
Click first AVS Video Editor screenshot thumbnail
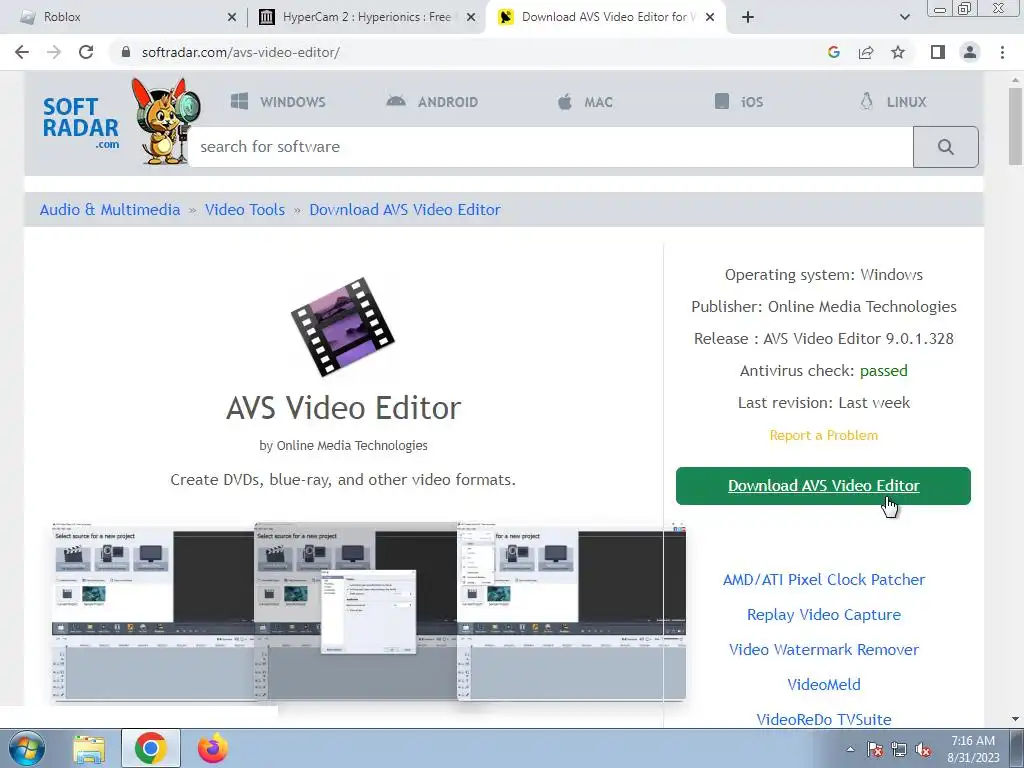[x=152, y=612]
